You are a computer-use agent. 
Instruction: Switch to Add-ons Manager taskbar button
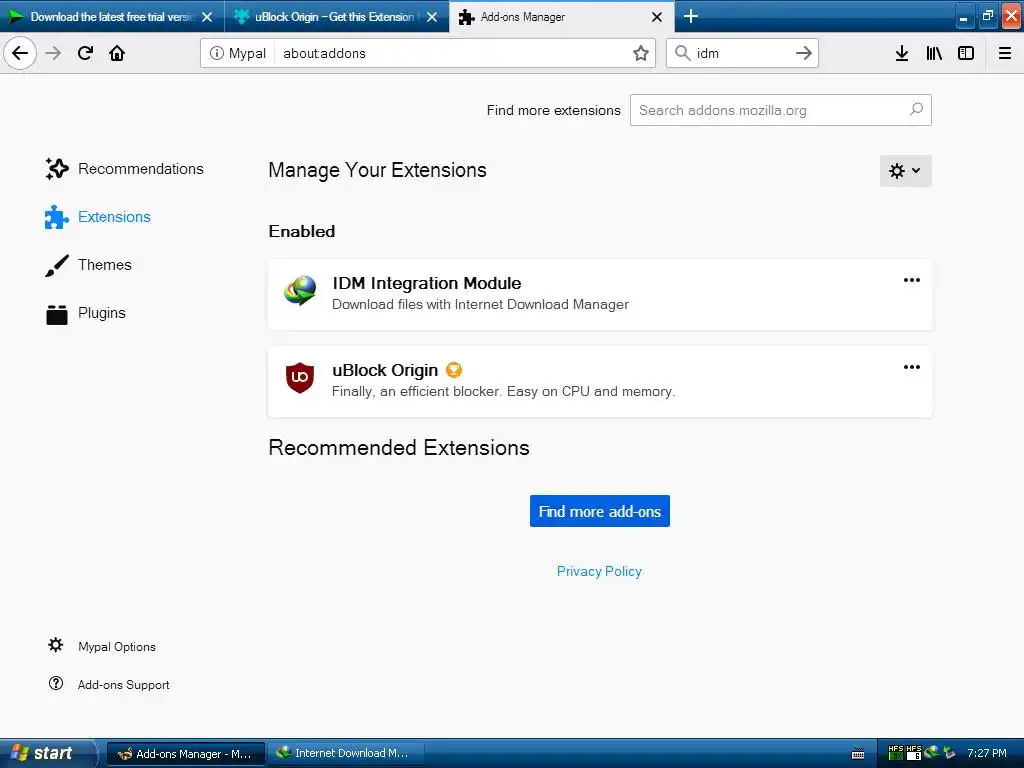[185, 754]
